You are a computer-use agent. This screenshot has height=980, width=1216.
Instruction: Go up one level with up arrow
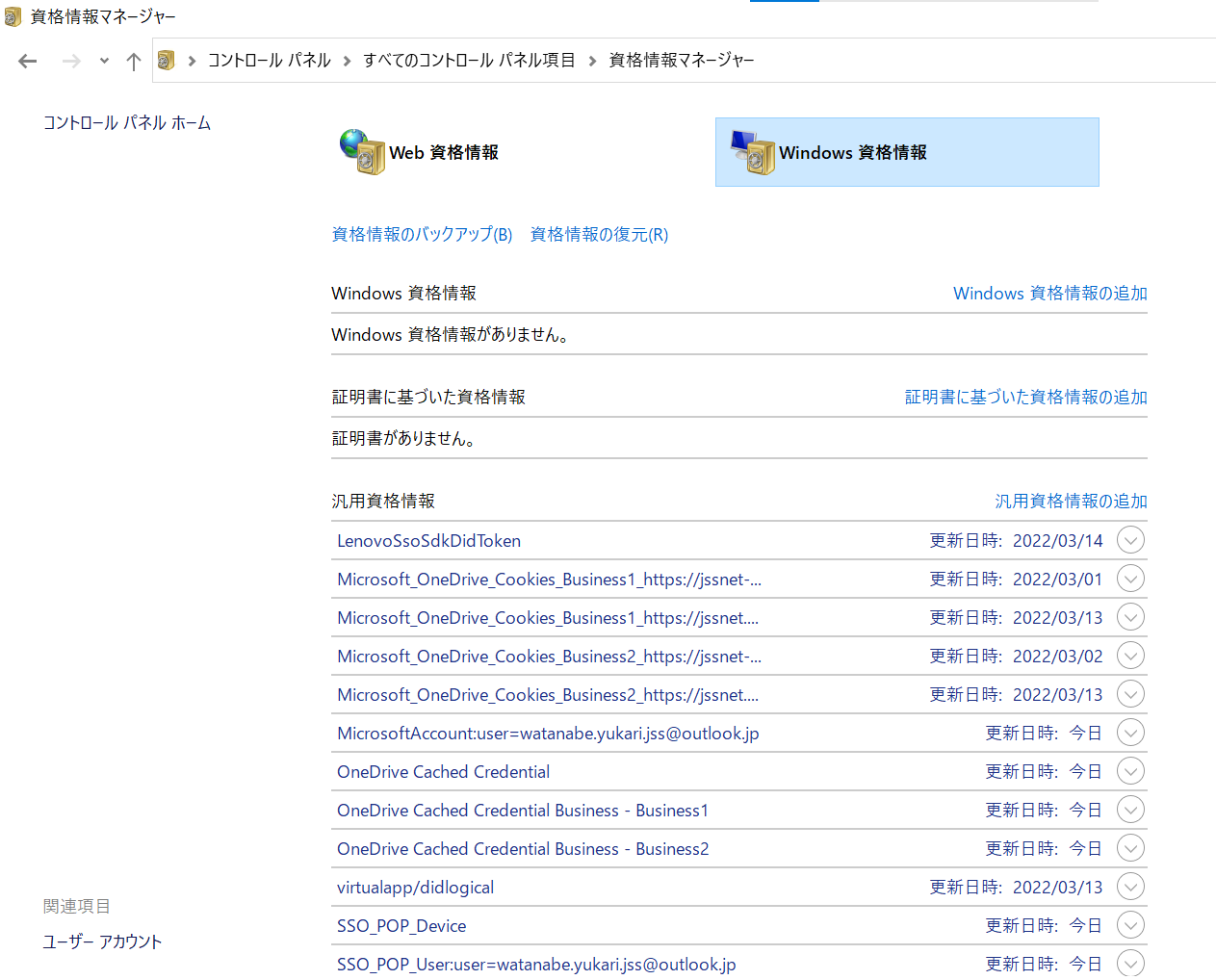tap(134, 62)
